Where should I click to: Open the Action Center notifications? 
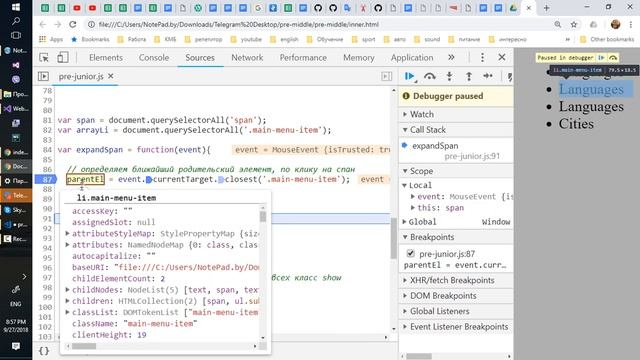[16, 346]
